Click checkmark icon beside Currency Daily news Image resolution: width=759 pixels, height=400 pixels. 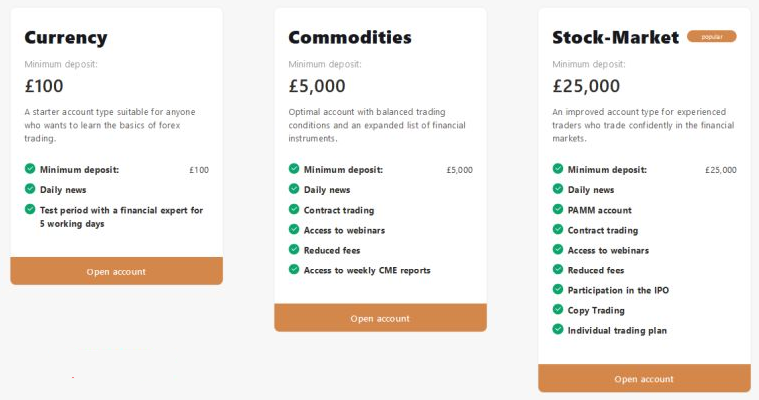coord(30,189)
